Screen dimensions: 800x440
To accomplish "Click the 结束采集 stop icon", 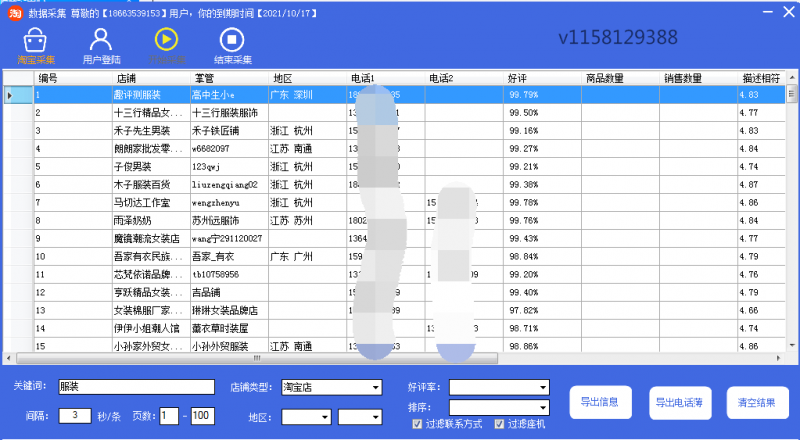I will (x=232, y=41).
